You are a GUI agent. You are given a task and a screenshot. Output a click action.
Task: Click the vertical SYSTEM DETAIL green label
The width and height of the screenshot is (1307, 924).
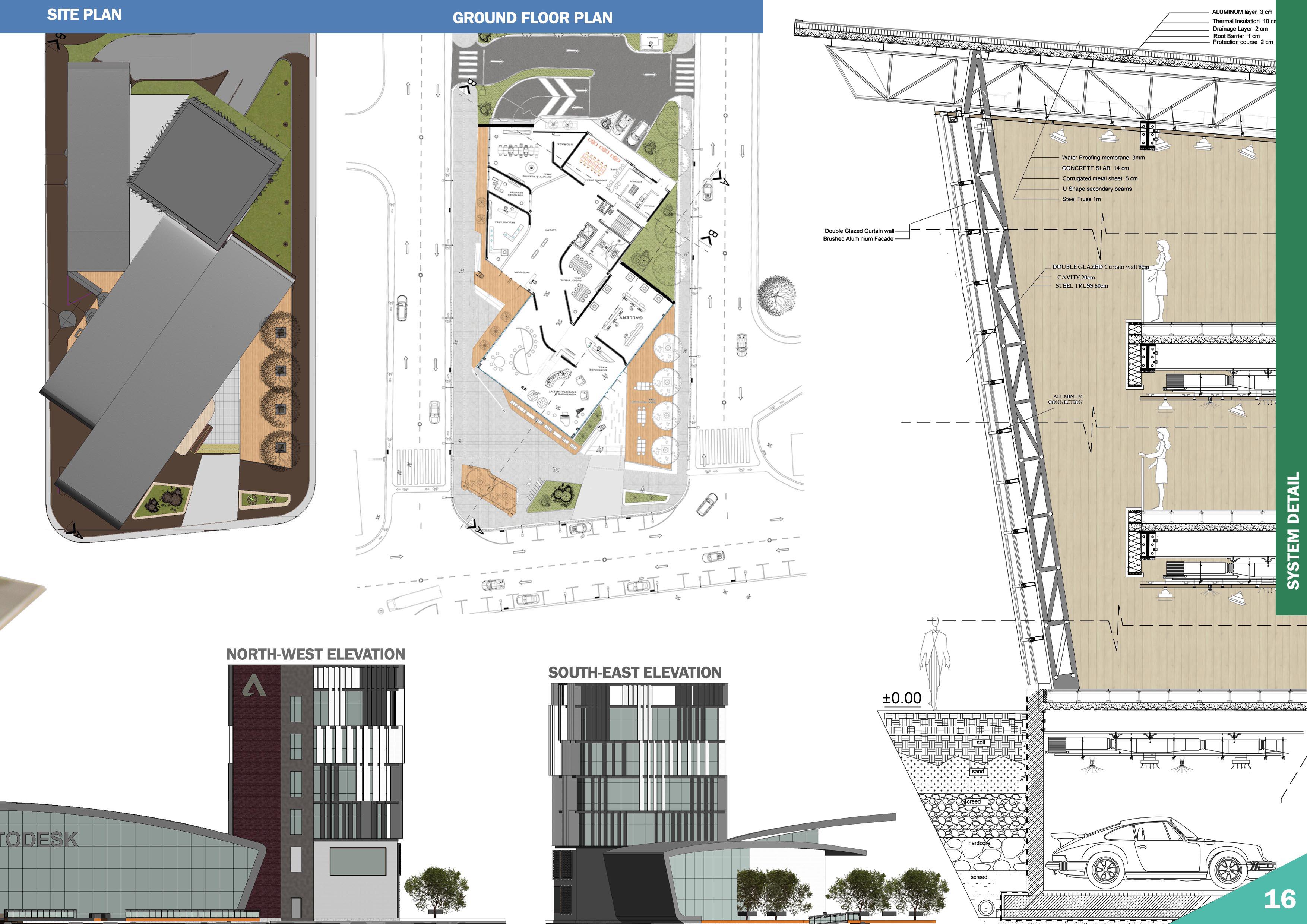[x=1293, y=529]
